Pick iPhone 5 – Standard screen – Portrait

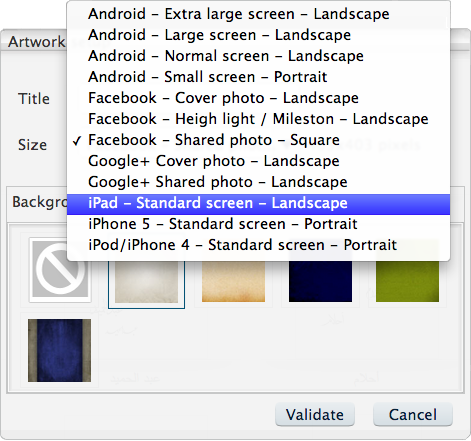click(x=258, y=224)
